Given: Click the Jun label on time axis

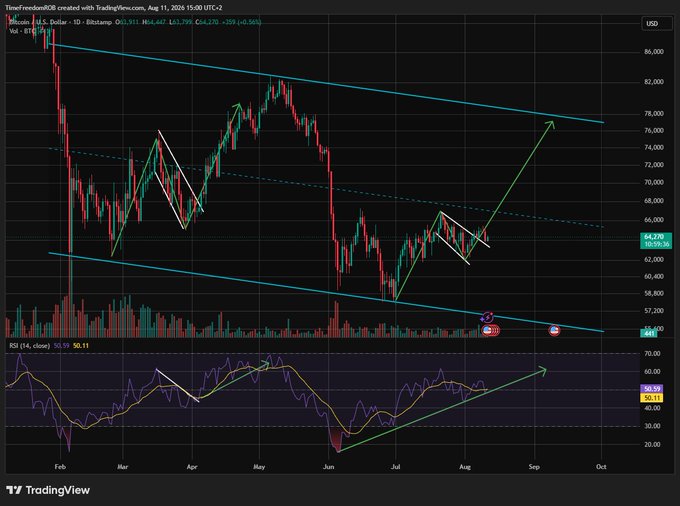Looking at the screenshot, I should [328, 467].
